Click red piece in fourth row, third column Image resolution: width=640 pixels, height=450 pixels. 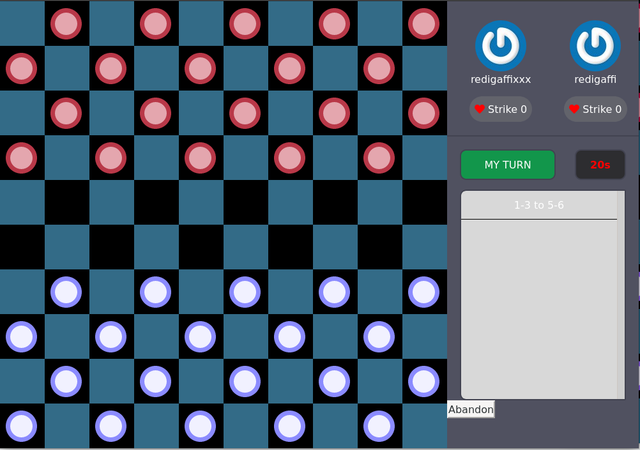pos(111,158)
